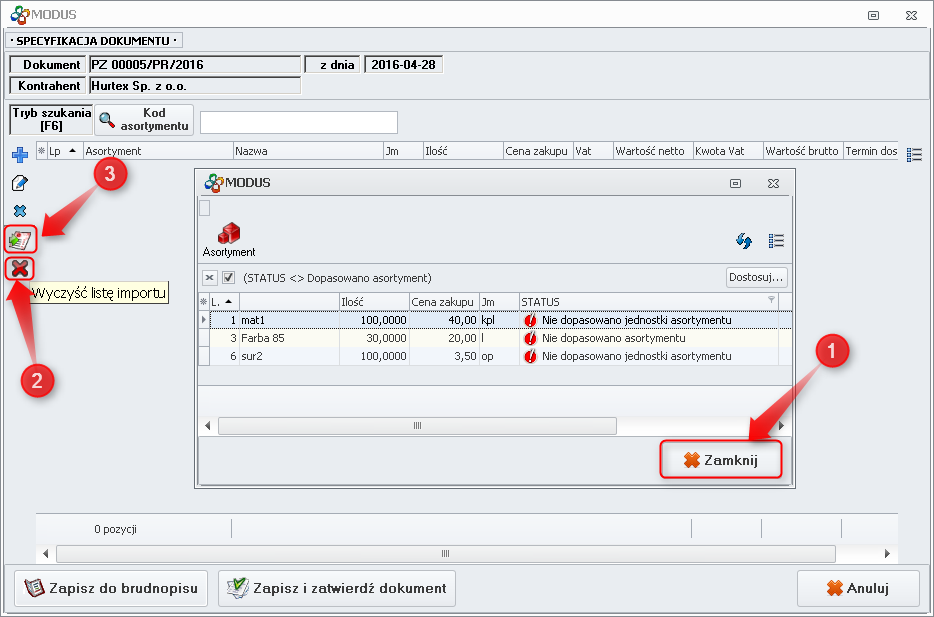Open column chooser icon right of main grid
This screenshot has width=934, height=617.
click(914, 154)
